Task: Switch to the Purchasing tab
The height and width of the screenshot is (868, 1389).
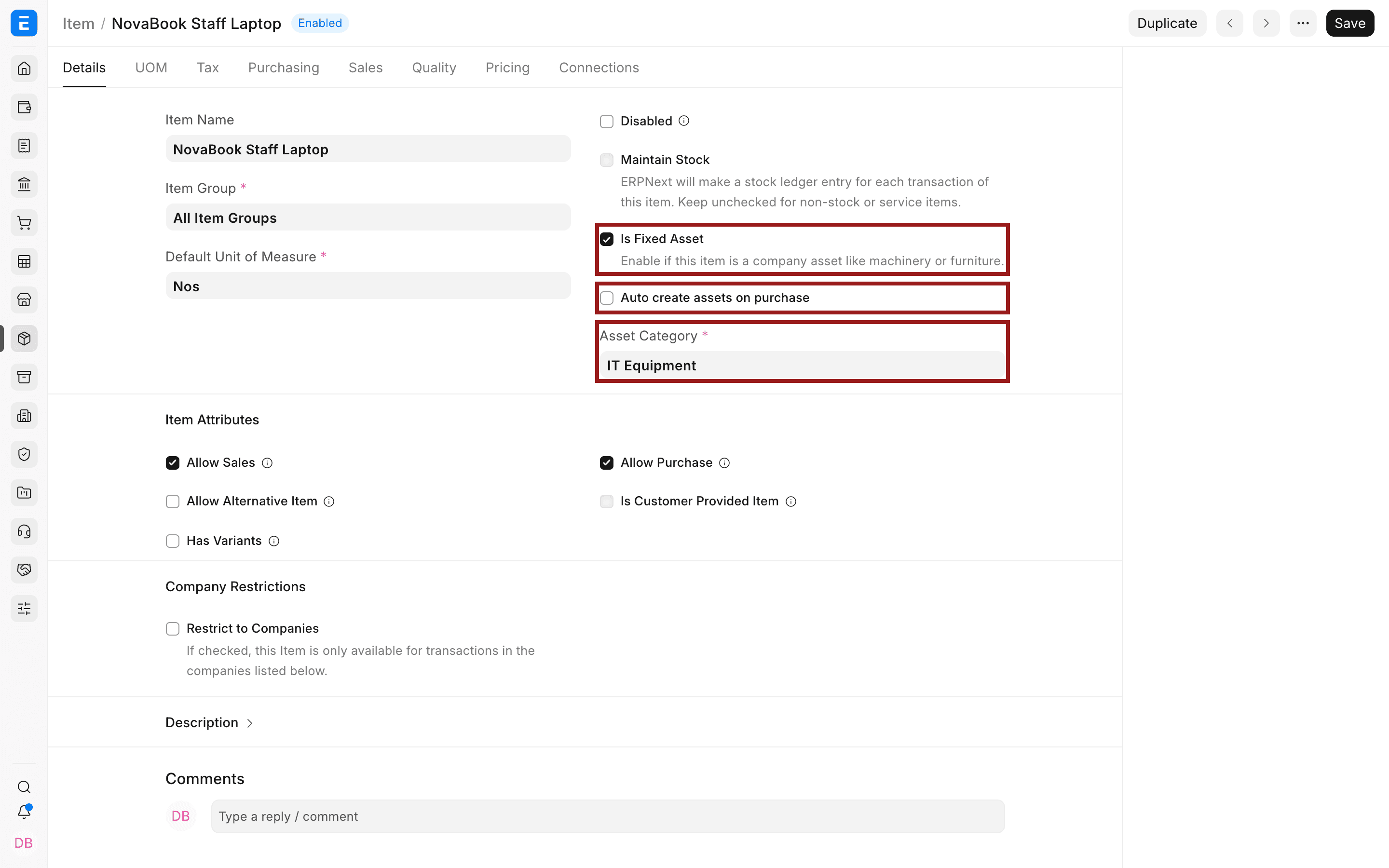Action: [284, 68]
